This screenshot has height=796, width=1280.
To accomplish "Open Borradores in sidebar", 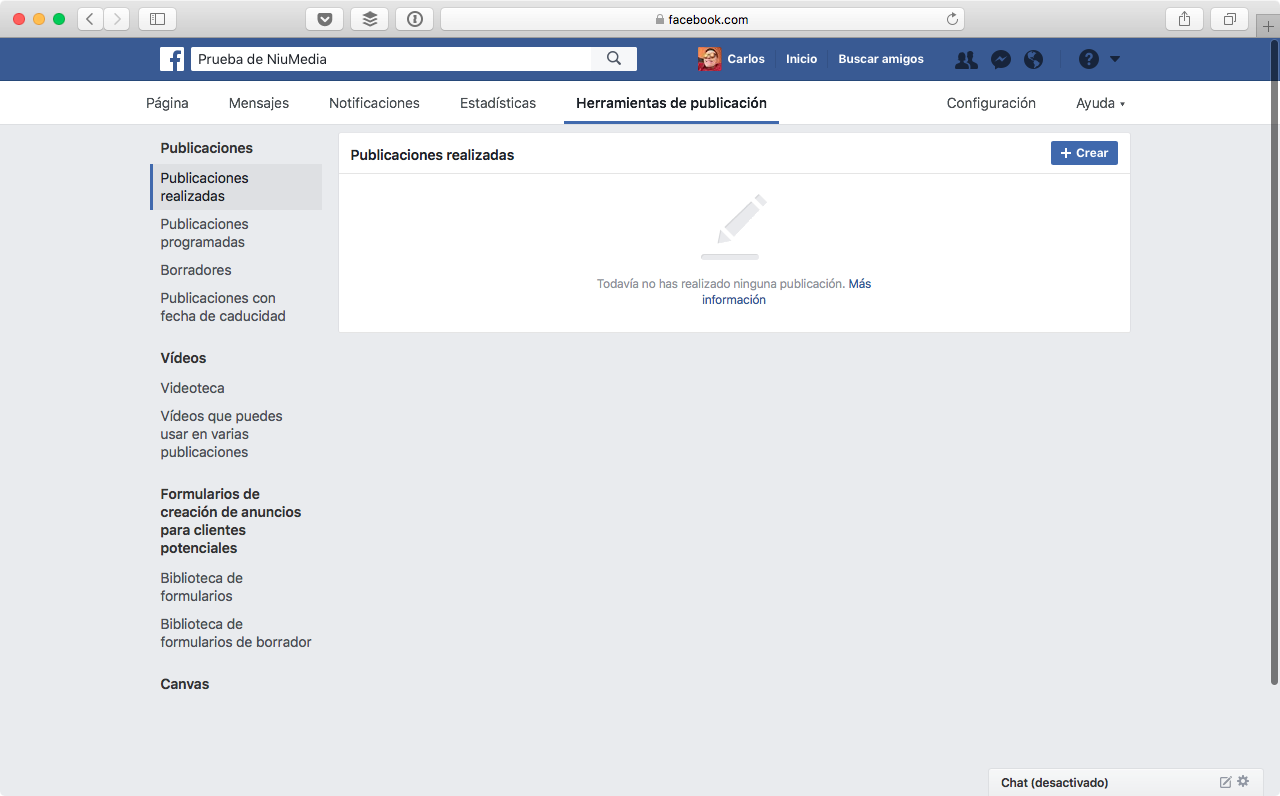I will [196, 270].
